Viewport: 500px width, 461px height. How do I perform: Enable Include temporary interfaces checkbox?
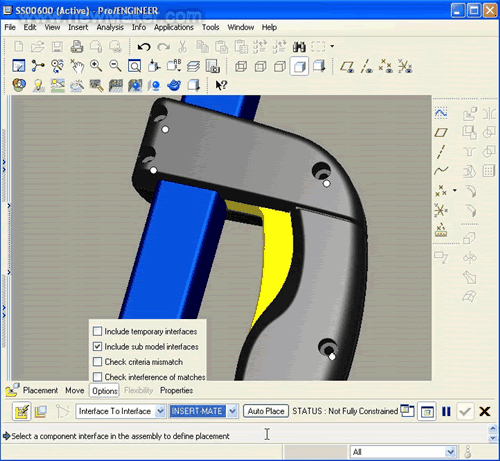(97, 331)
